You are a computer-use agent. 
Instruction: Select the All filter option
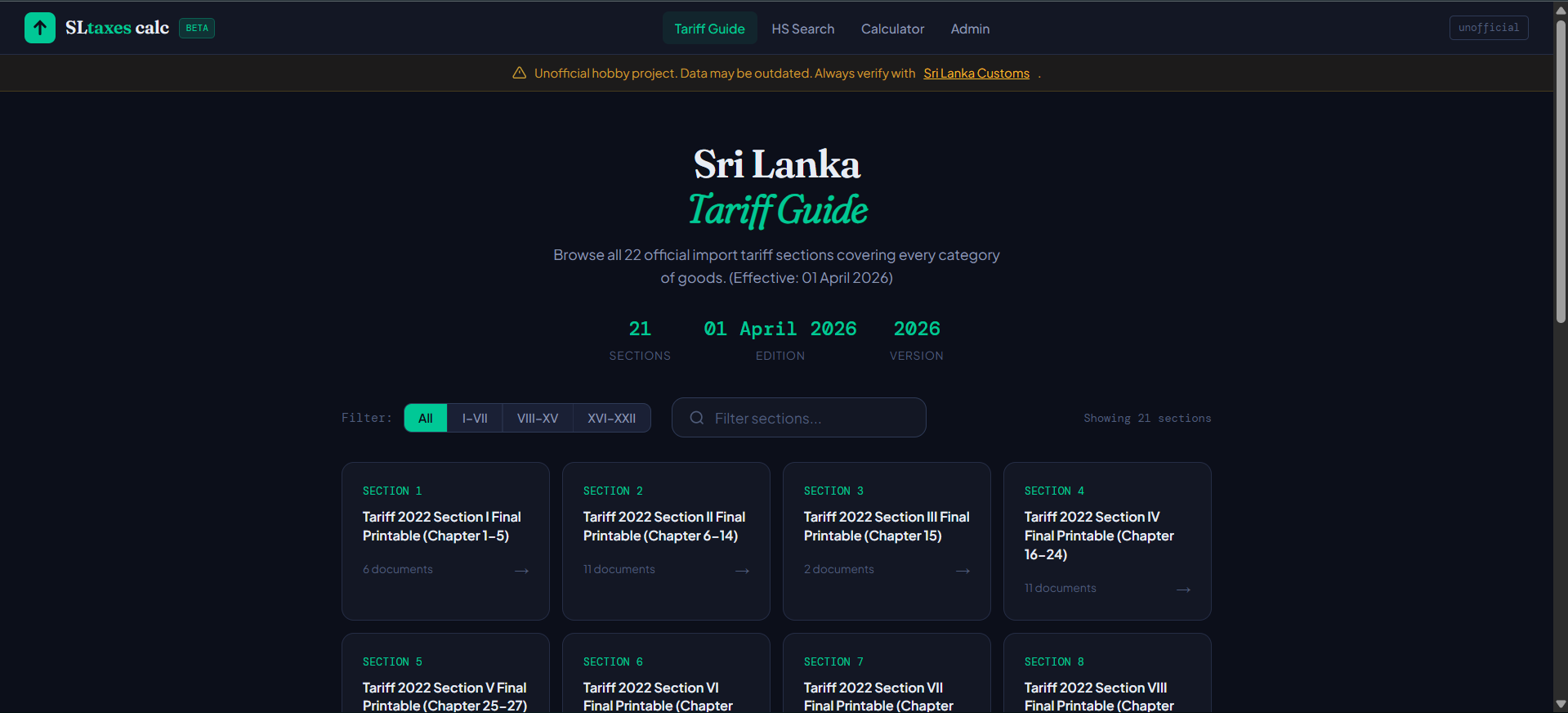tap(426, 418)
